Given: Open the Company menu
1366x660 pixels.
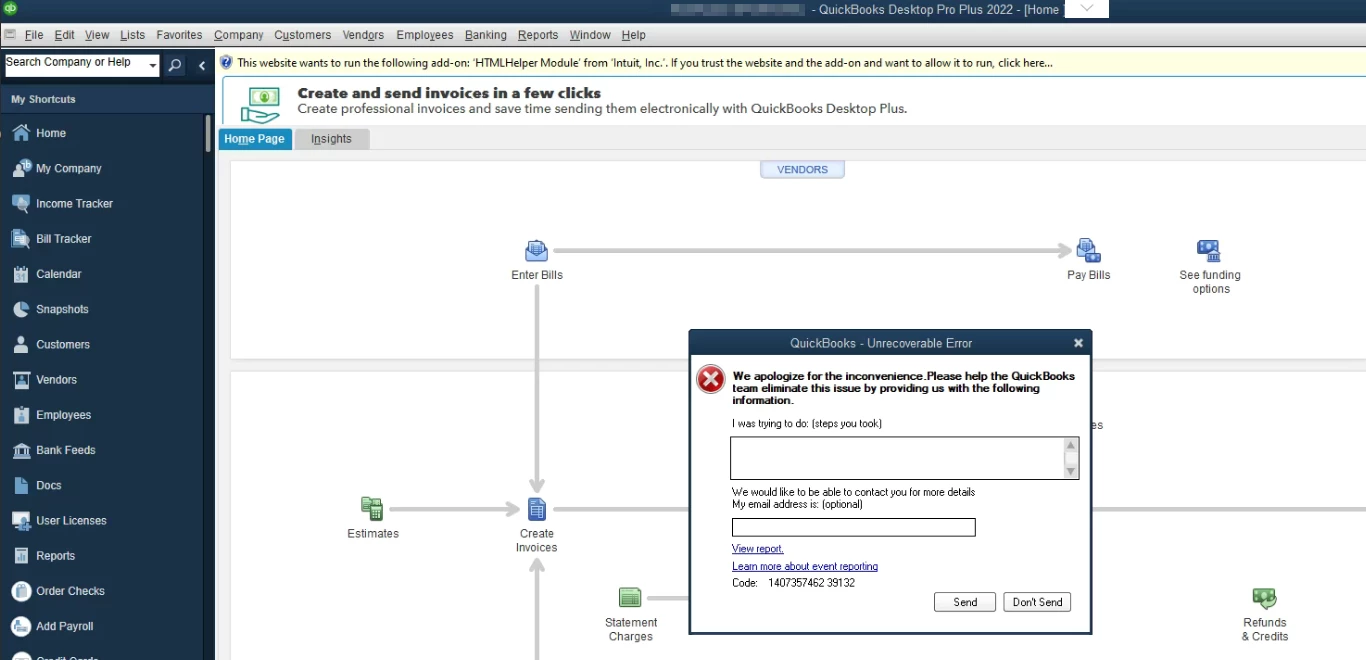Looking at the screenshot, I should pos(238,35).
